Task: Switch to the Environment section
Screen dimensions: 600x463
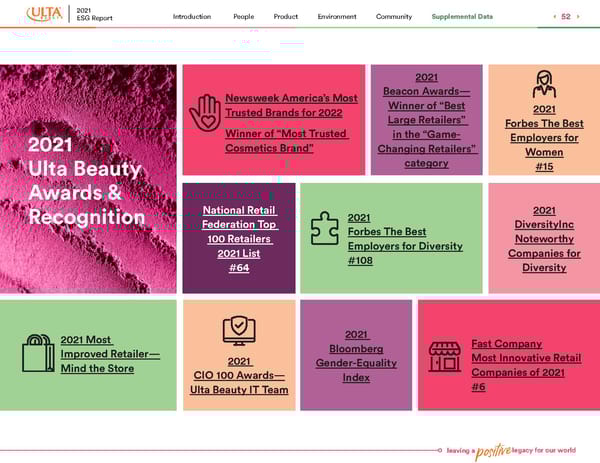Action: coord(337,17)
